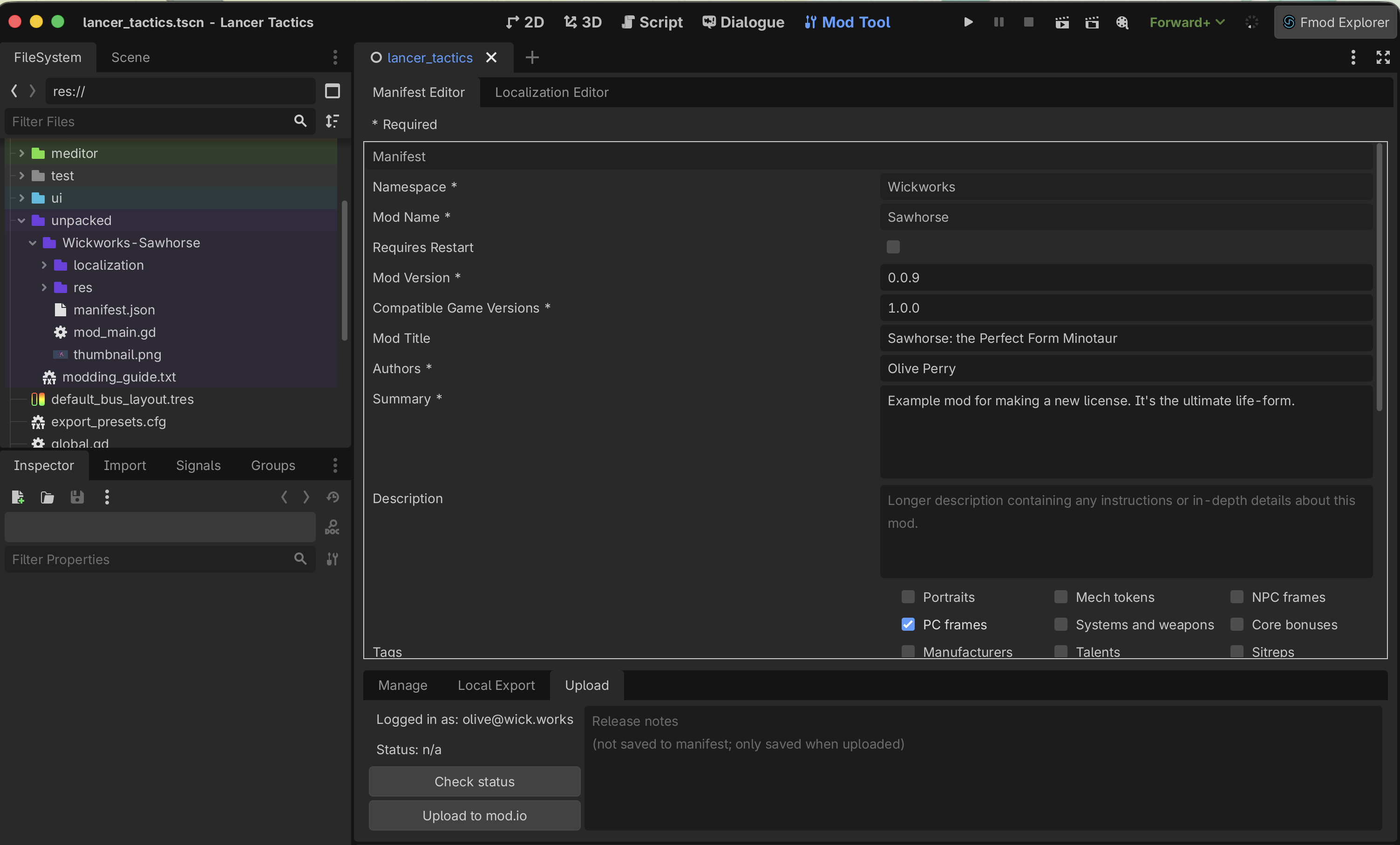Expand the meditor folder
The image size is (1400, 845).
[21, 153]
